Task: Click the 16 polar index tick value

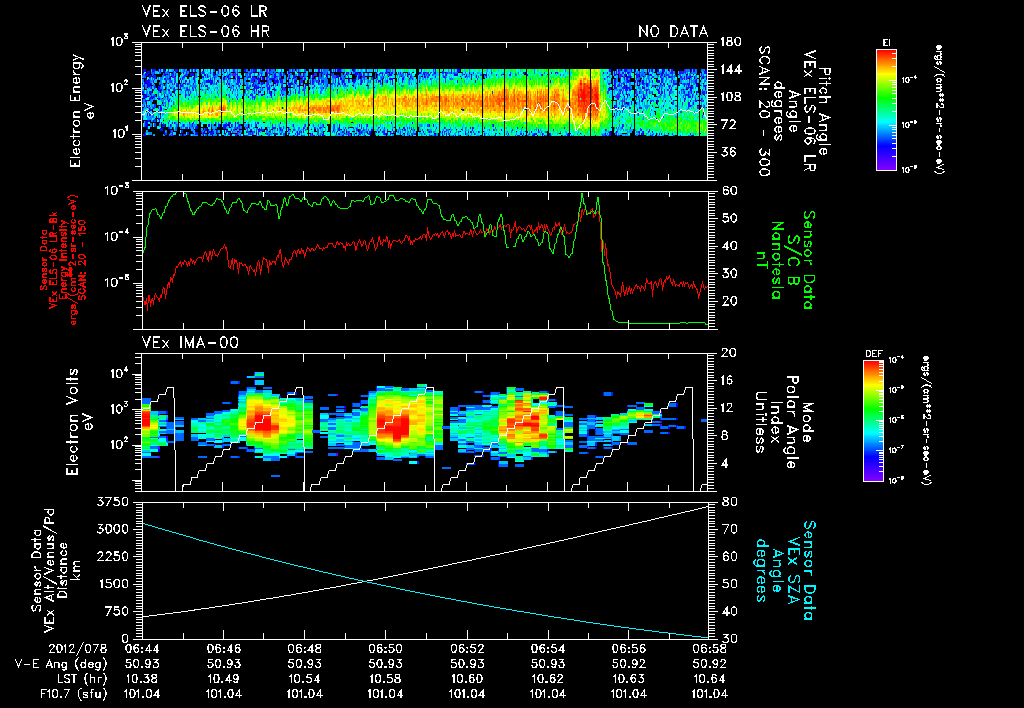Action: pyautogui.click(x=728, y=380)
